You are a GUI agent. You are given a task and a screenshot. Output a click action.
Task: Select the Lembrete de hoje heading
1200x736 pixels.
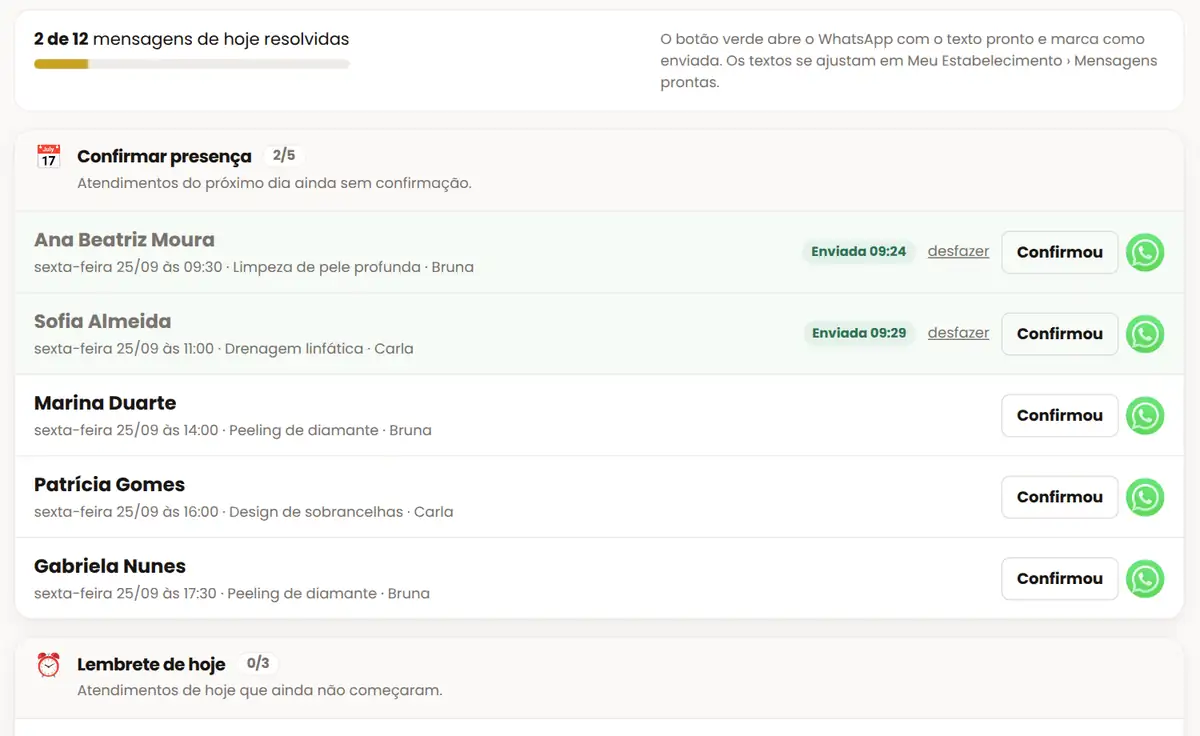tap(151, 664)
